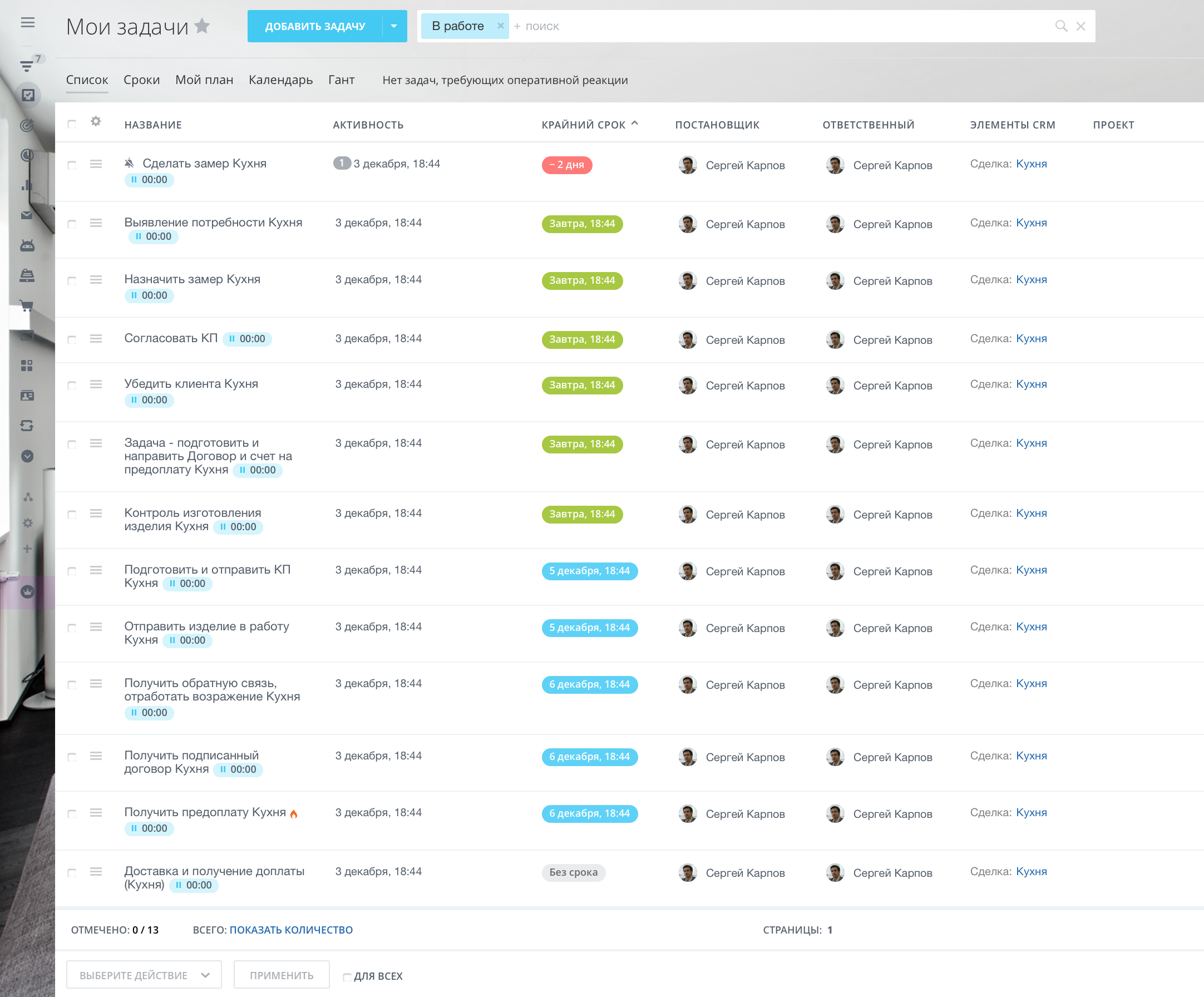Image resolution: width=1204 pixels, height=997 pixels.
Task: Enable the ДЛЯ ВСЕХ checkbox
Action: [x=347, y=977]
